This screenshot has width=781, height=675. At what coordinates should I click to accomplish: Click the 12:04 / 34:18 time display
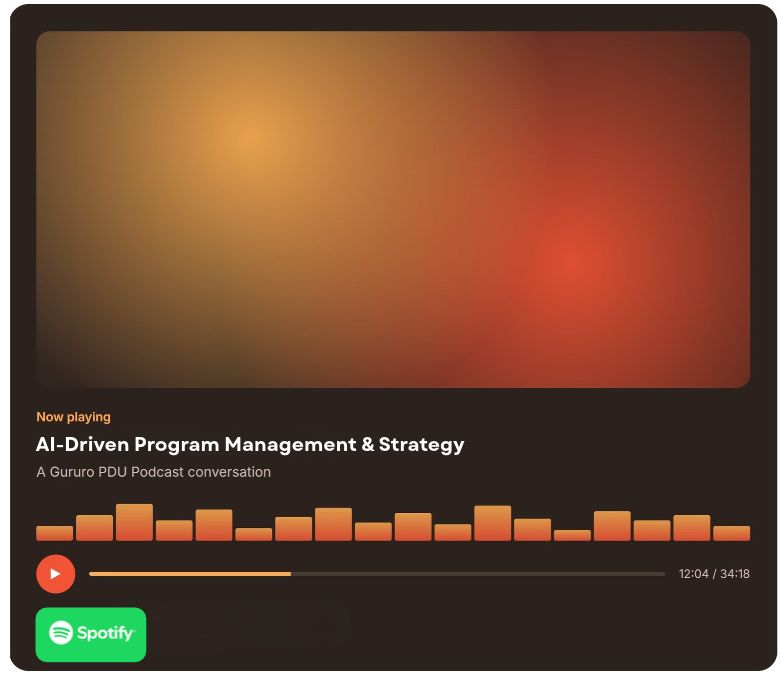tap(714, 574)
